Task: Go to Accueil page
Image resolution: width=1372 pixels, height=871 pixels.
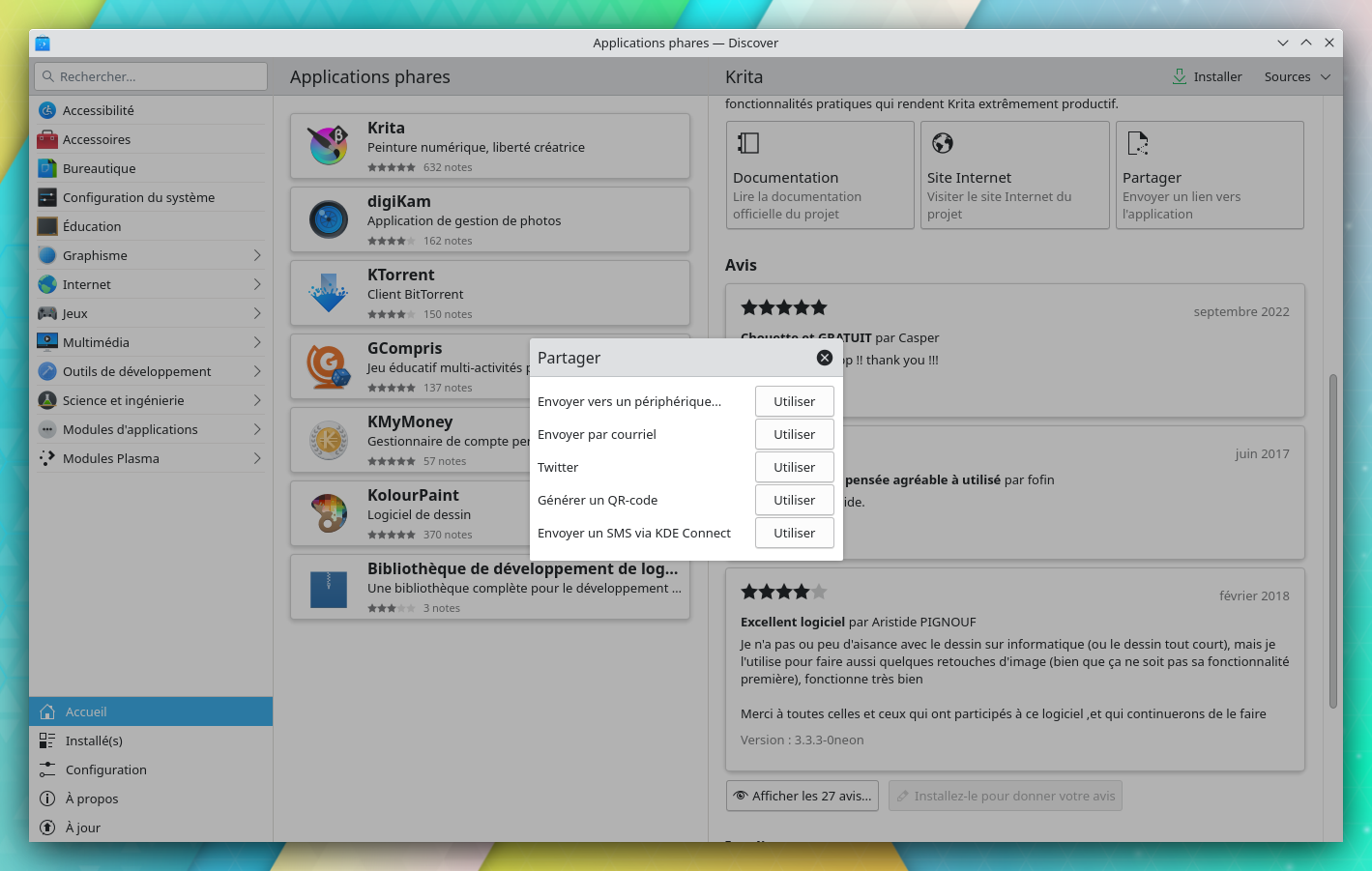Action: (x=151, y=711)
